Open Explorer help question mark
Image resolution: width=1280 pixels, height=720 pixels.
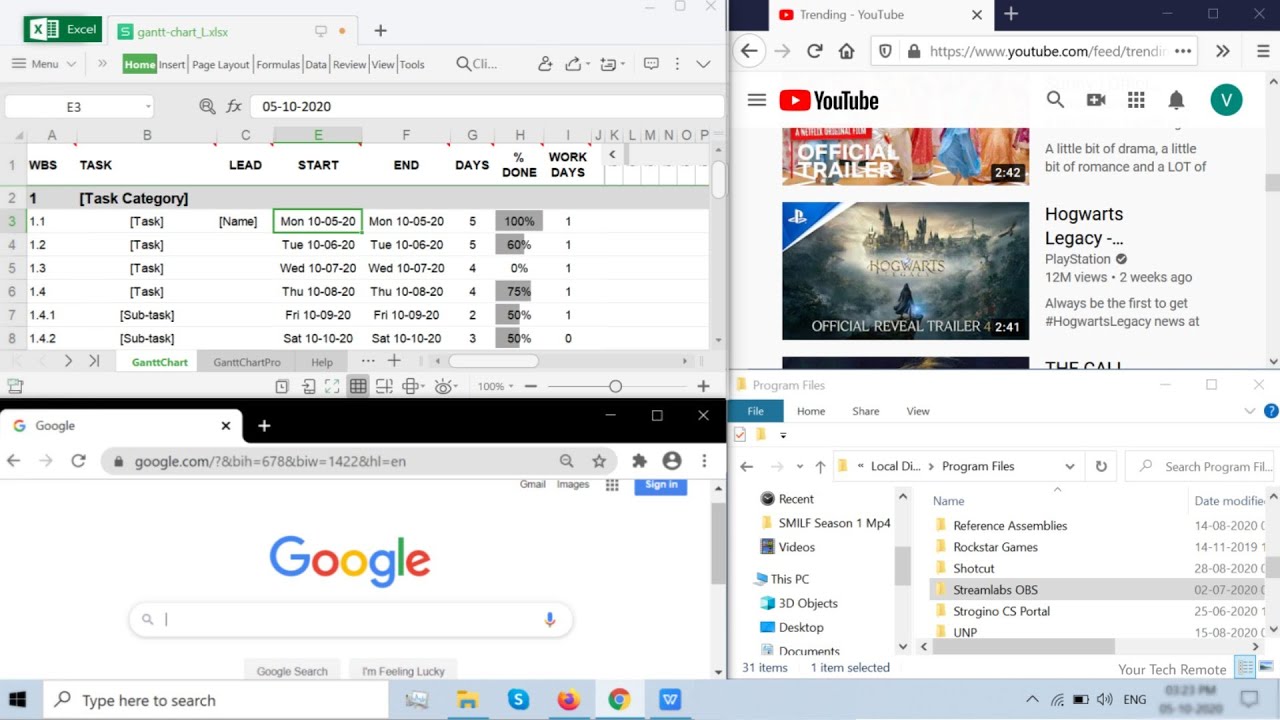point(1271,411)
